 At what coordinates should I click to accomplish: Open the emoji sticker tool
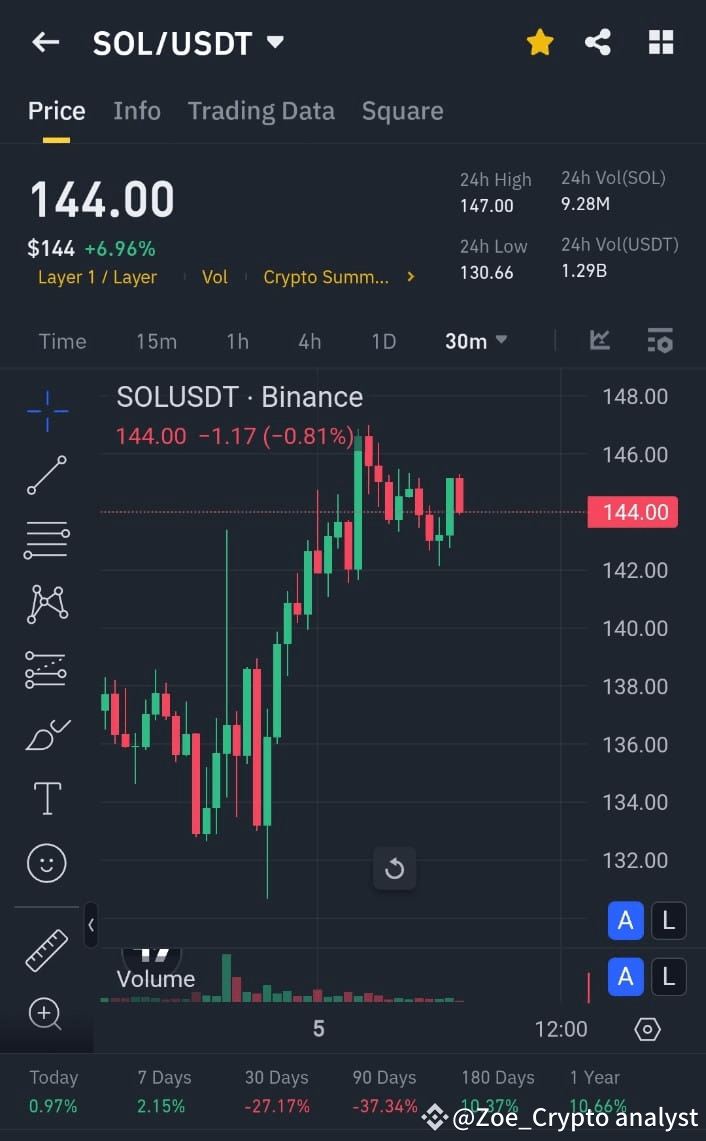pos(46,862)
